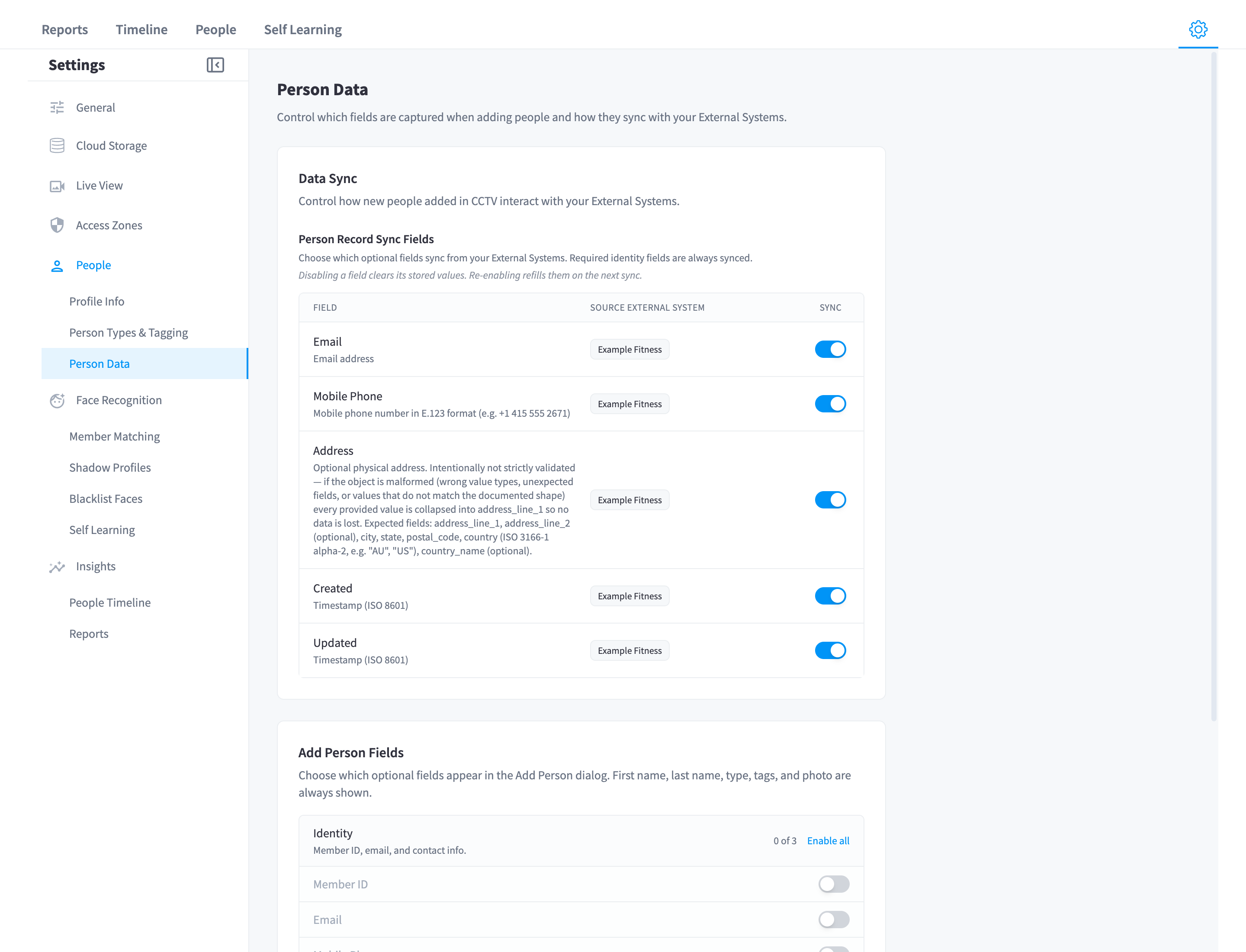The image size is (1246, 952).
Task: Open the Self Learning top tab
Action: click(303, 29)
